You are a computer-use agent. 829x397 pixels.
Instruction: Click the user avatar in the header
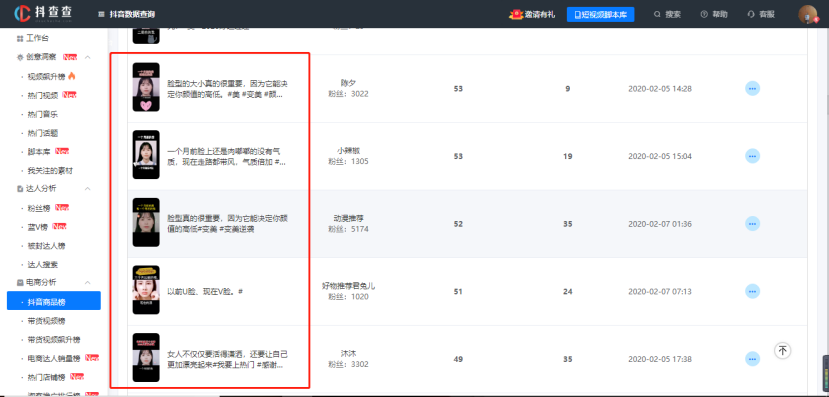point(807,14)
